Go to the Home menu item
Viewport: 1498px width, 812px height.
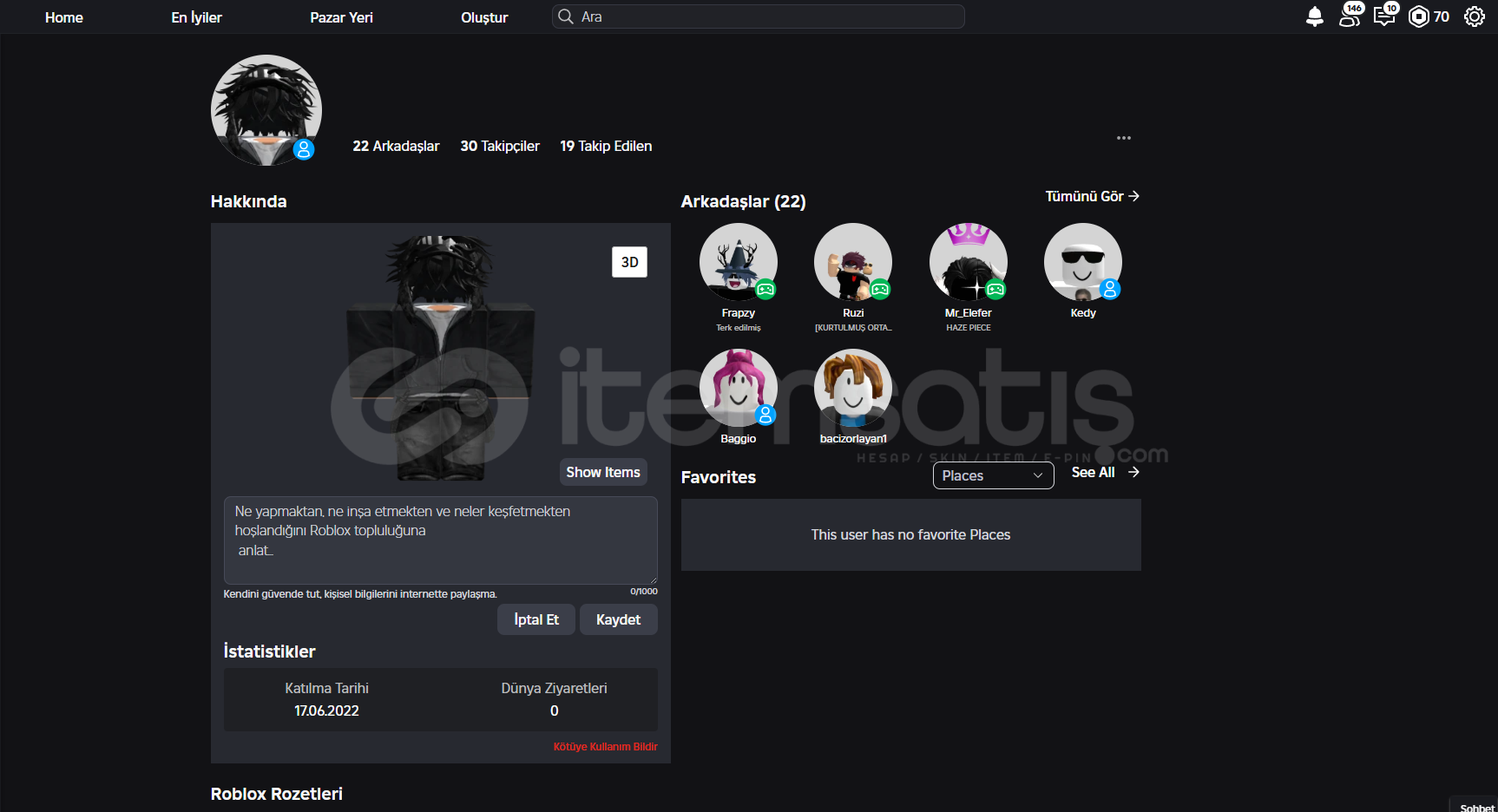coord(64,17)
